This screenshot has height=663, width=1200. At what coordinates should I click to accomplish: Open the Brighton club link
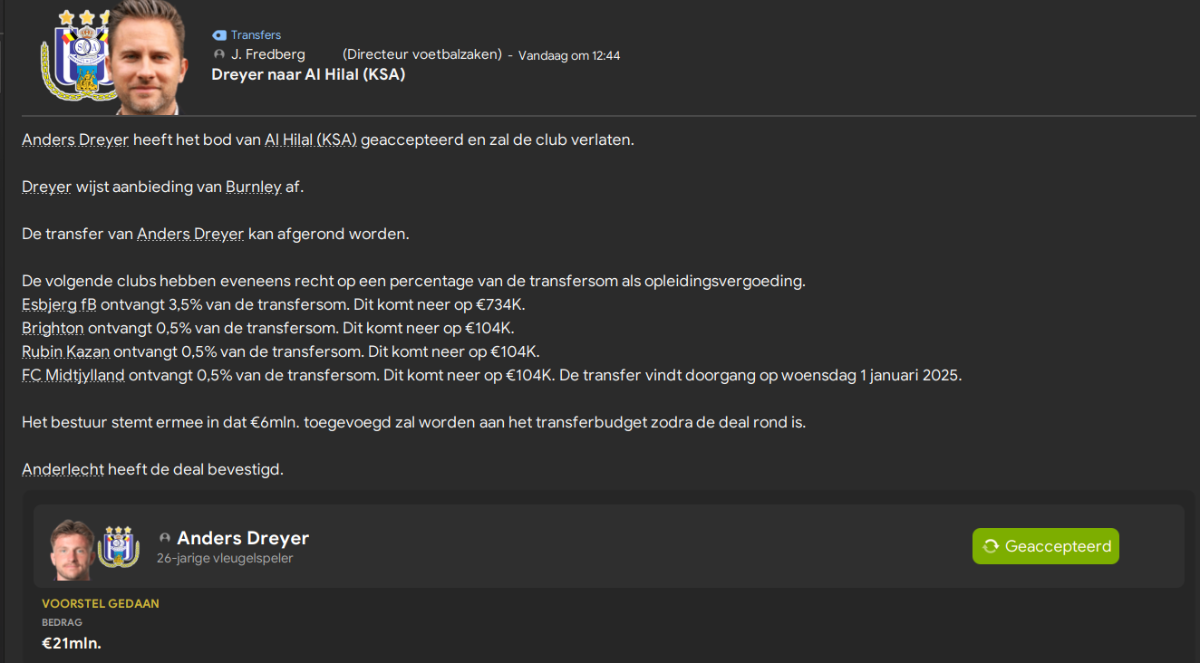52,328
